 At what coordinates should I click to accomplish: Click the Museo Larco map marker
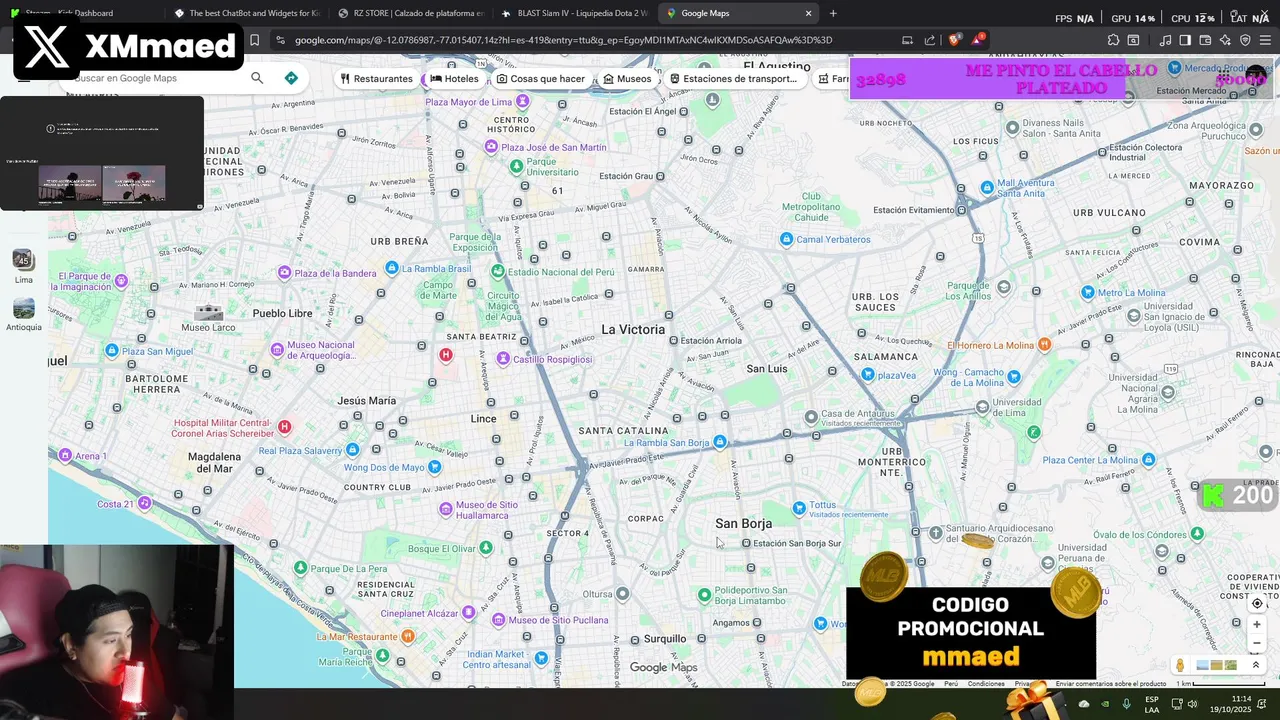click(208, 313)
